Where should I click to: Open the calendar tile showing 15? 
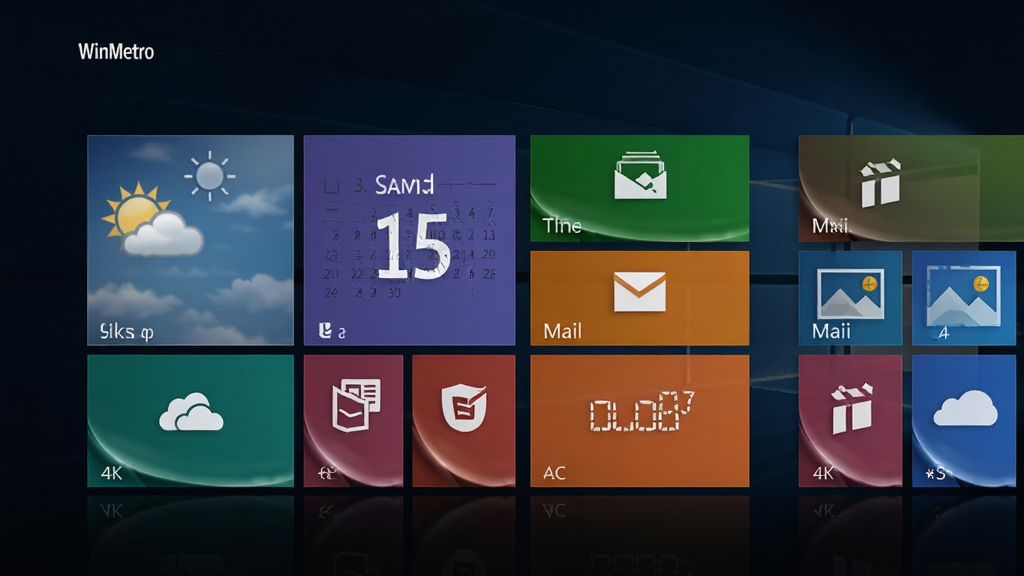pos(409,240)
